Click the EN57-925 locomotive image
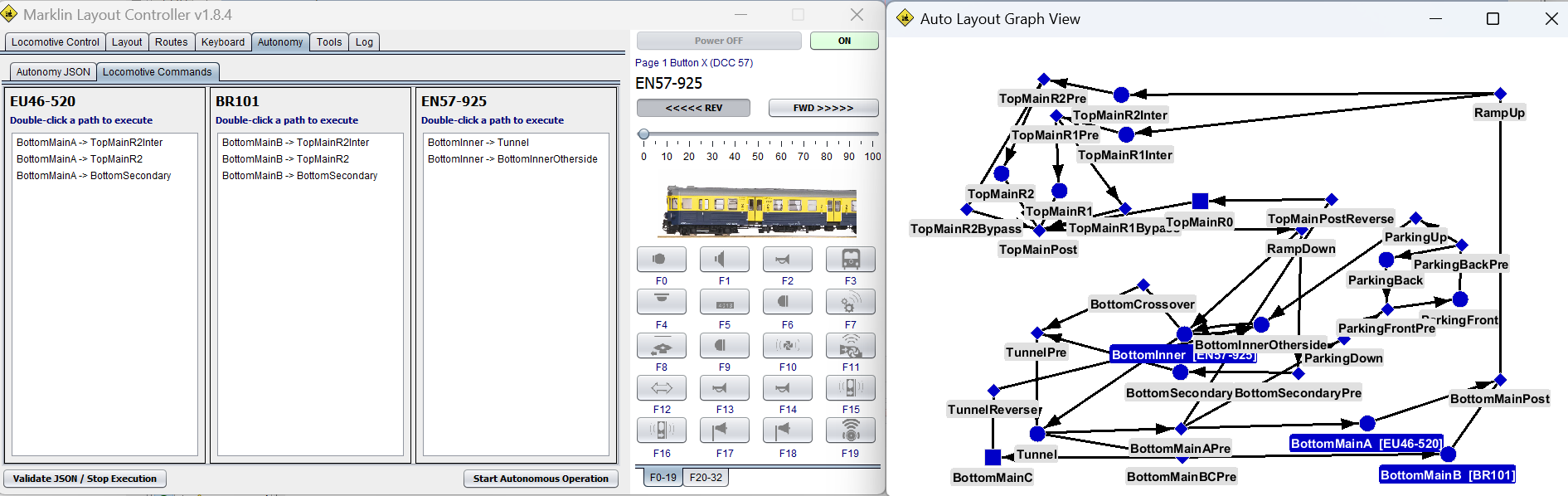1568x496 pixels. point(759,211)
